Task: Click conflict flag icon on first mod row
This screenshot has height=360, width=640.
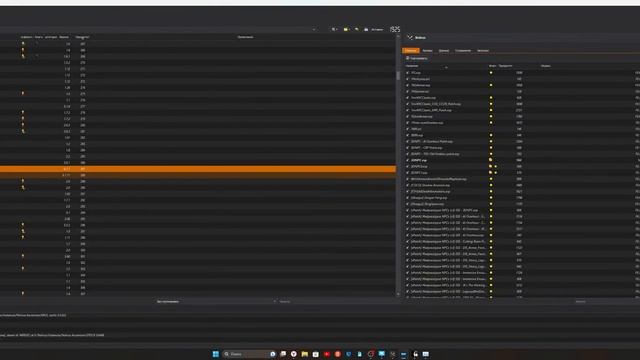Action: pos(23,43)
